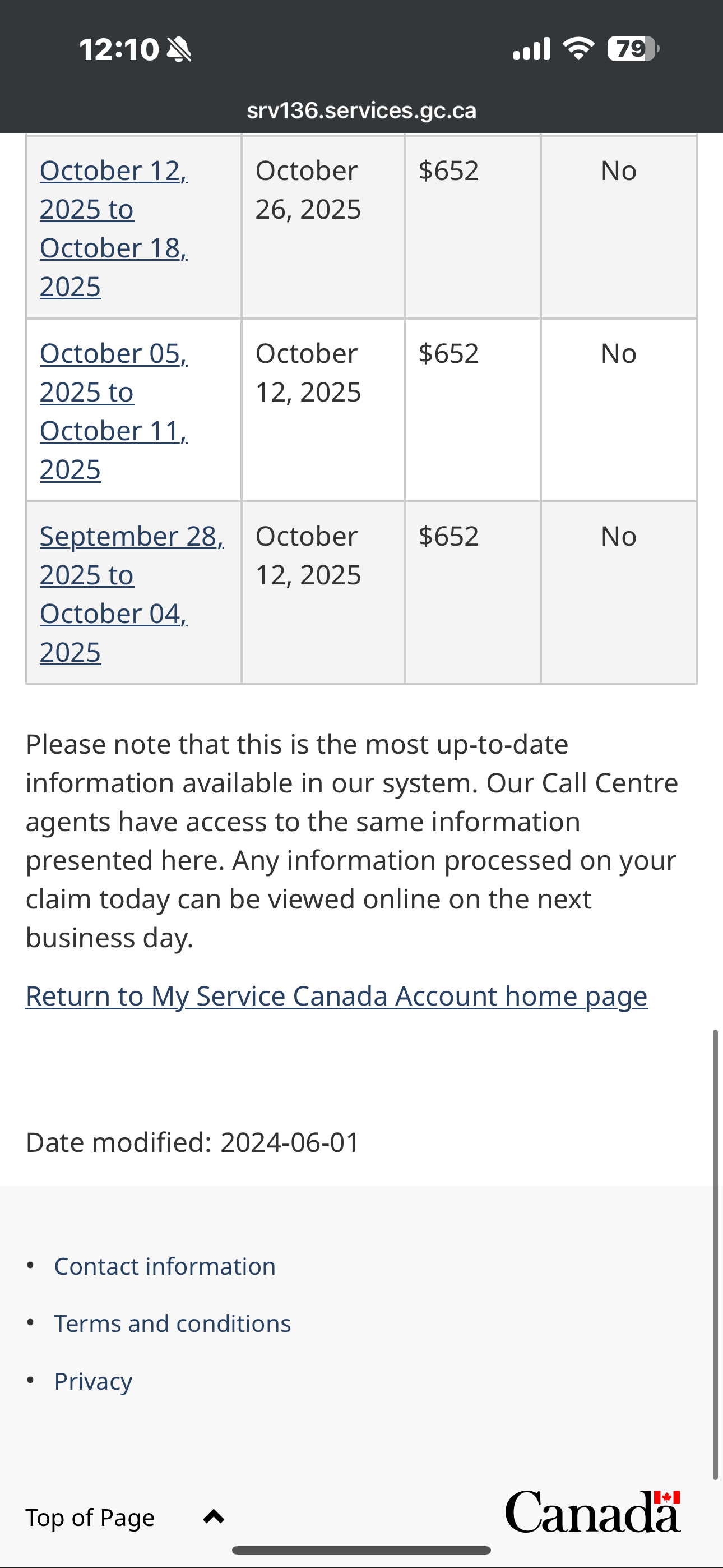723x1568 pixels.
Task: Open the Privacy link
Action: (93, 1381)
